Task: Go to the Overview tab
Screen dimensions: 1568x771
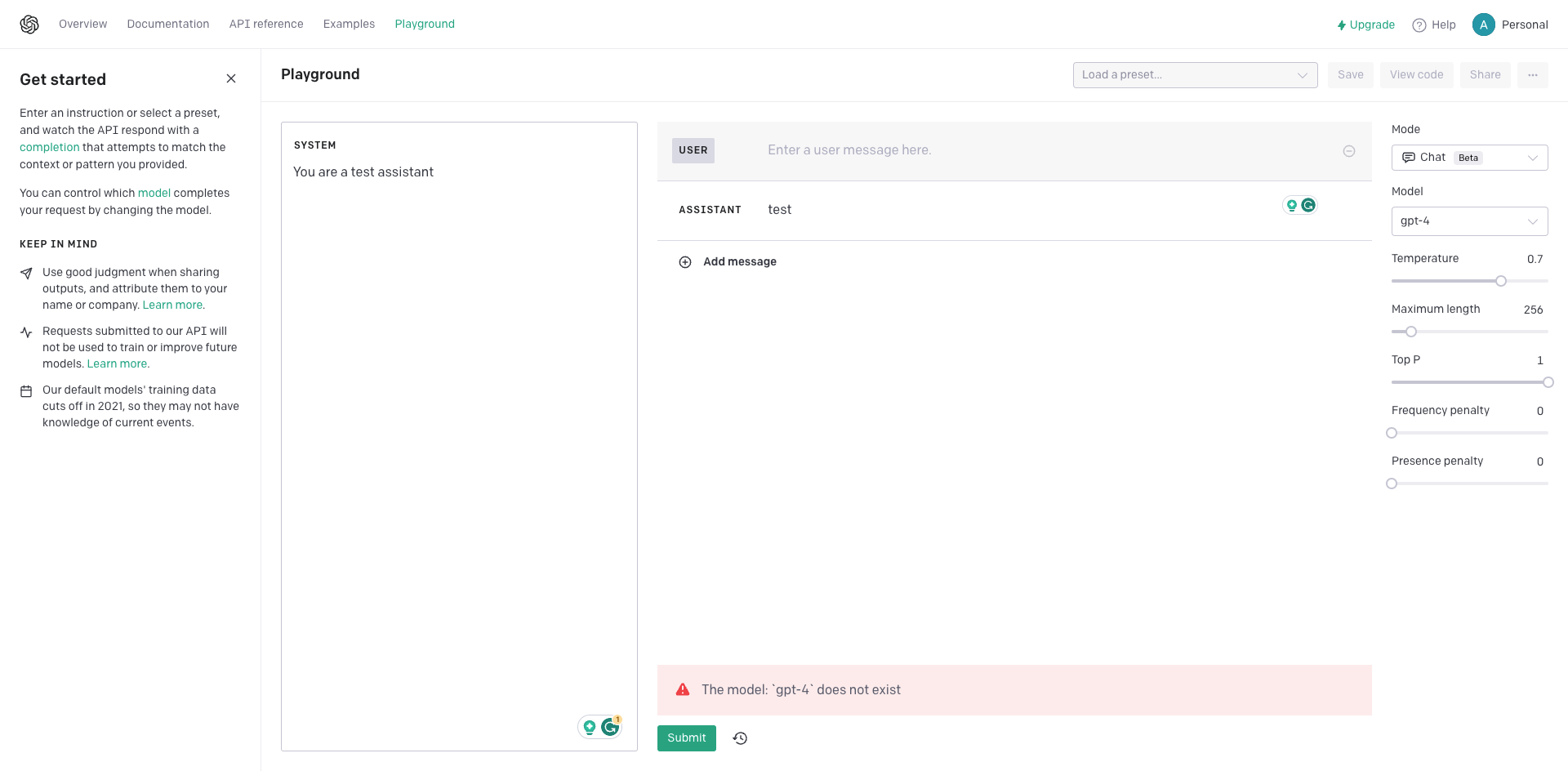Action: tap(83, 25)
